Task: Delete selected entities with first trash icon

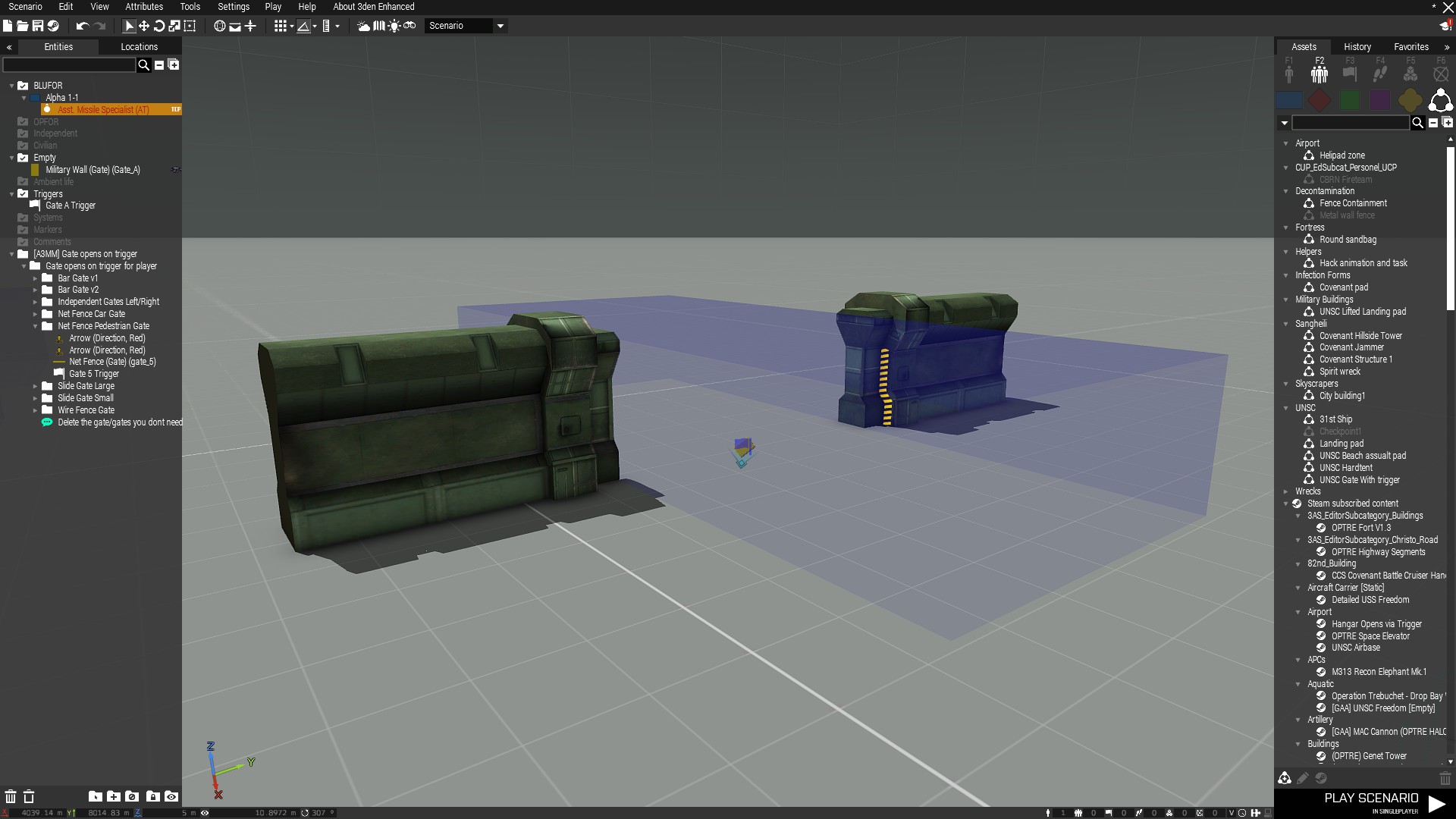Action: click(11, 796)
